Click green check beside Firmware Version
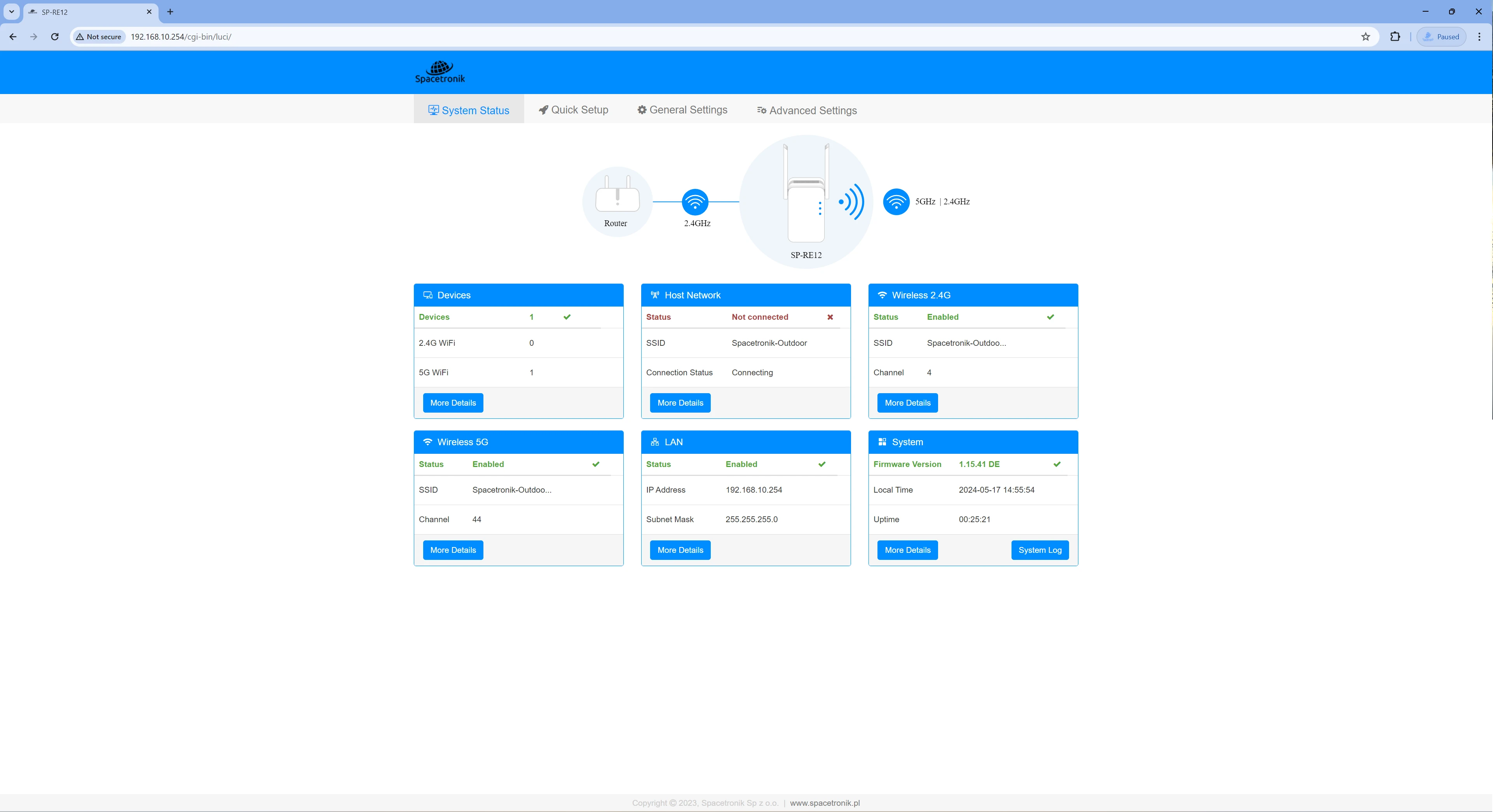 [1057, 464]
